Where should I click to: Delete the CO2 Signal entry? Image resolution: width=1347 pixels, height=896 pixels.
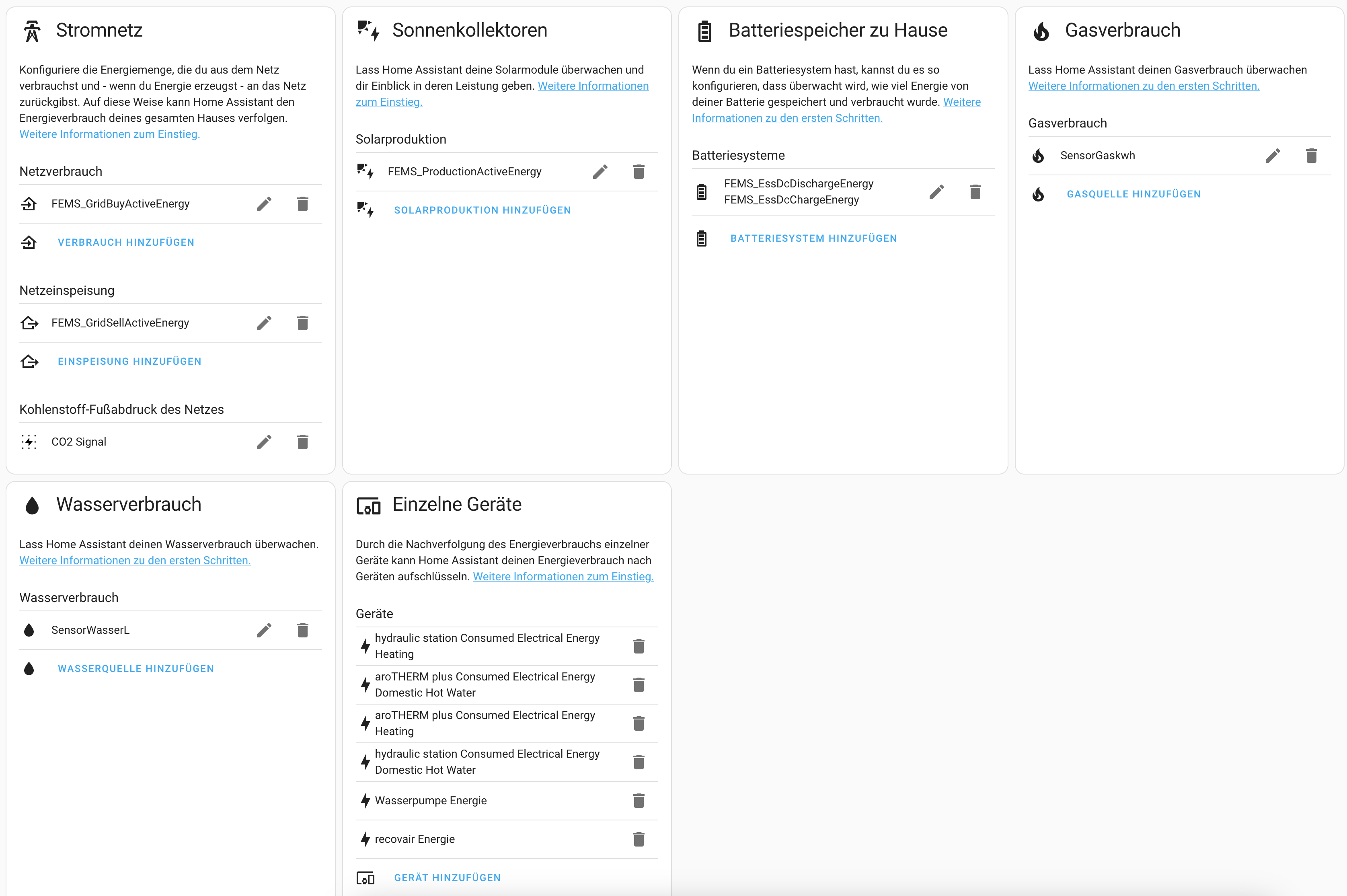point(302,442)
